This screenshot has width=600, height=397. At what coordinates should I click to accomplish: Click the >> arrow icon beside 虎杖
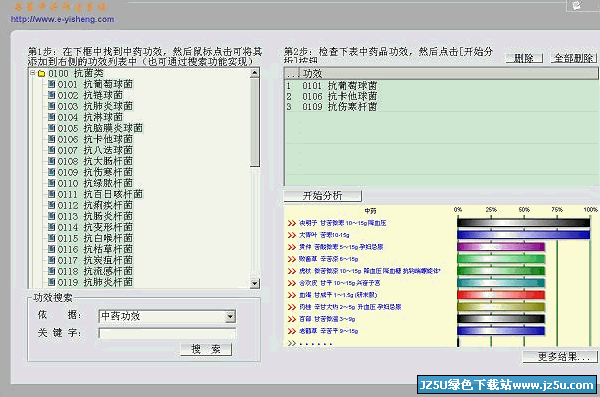(292, 271)
